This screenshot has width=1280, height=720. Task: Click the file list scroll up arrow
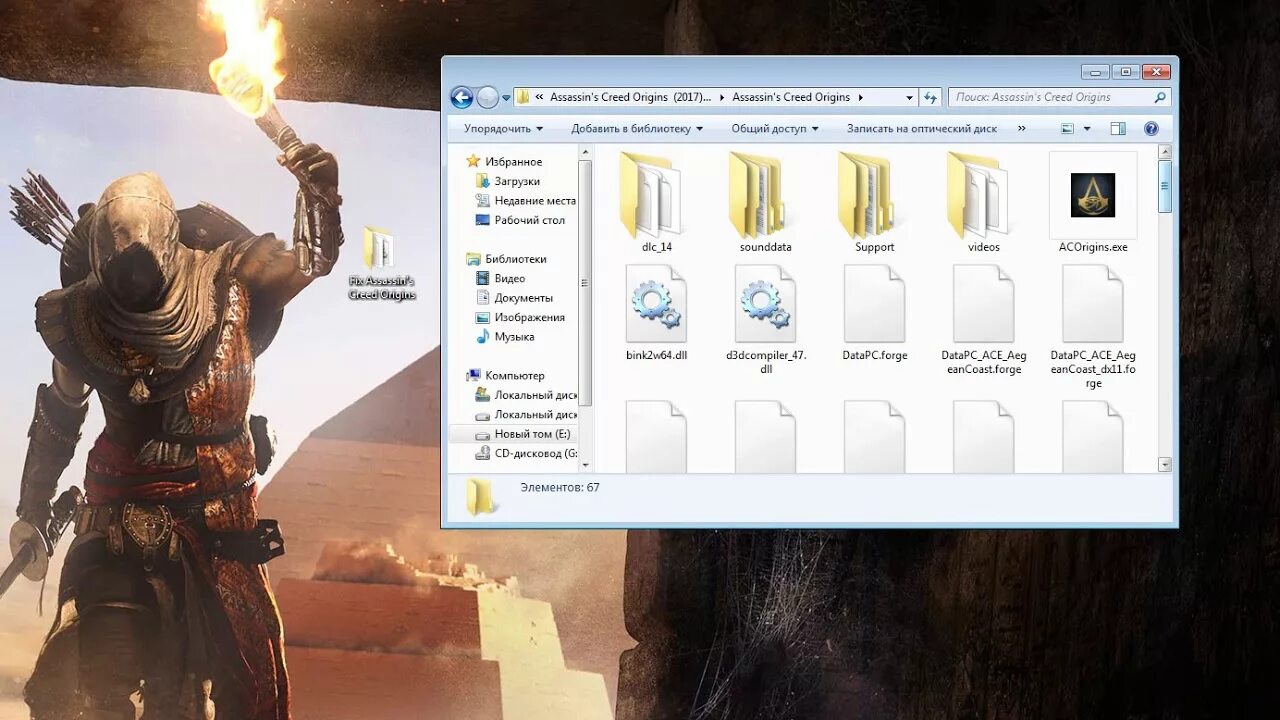(1165, 152)
